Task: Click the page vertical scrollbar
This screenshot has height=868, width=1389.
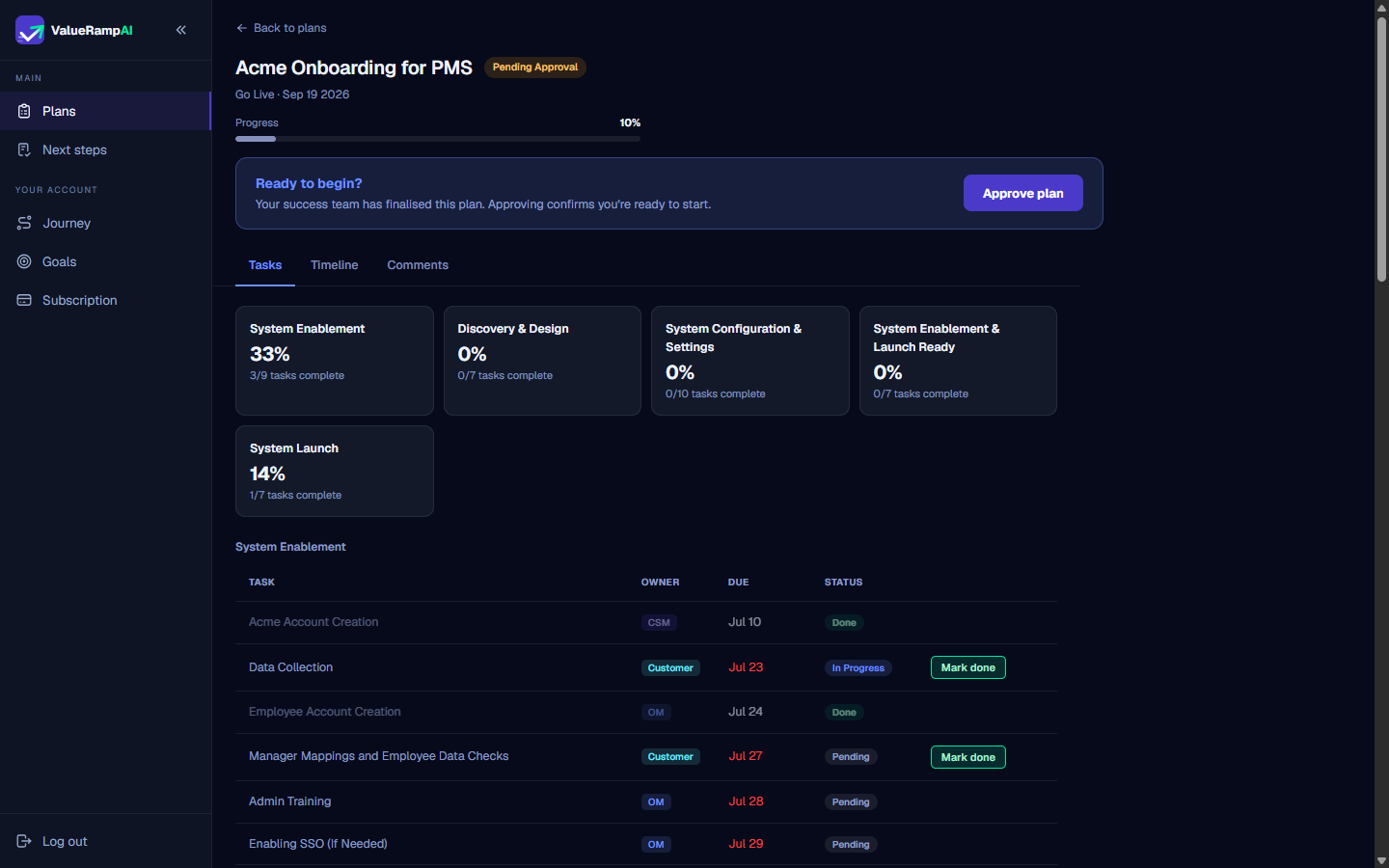Action: [1381, 149]
